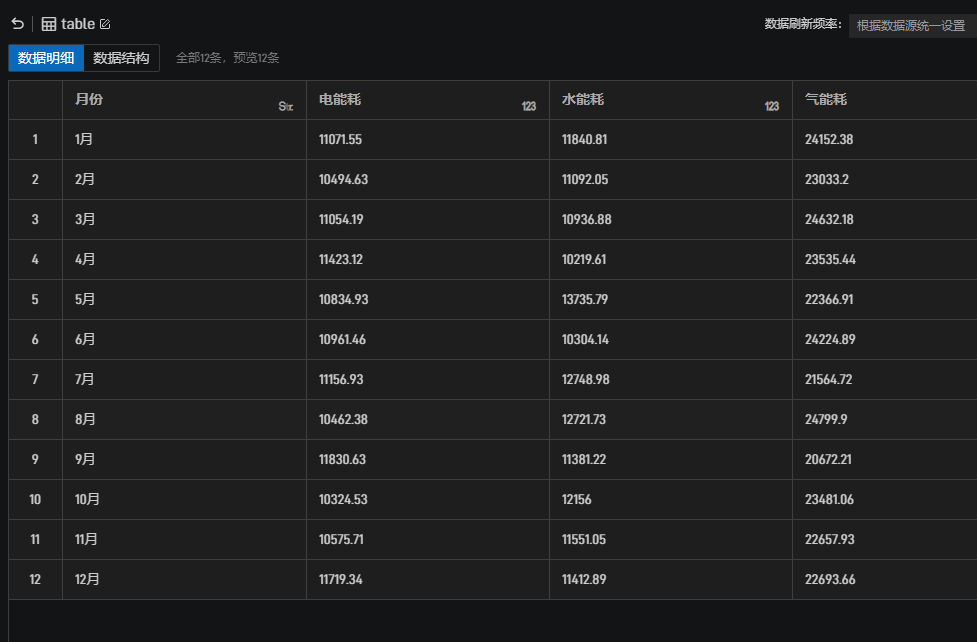This screenshot has height=642, width=977.
Task: Open the 数据刷新频率 dropdown
Action: pos(913,26)
